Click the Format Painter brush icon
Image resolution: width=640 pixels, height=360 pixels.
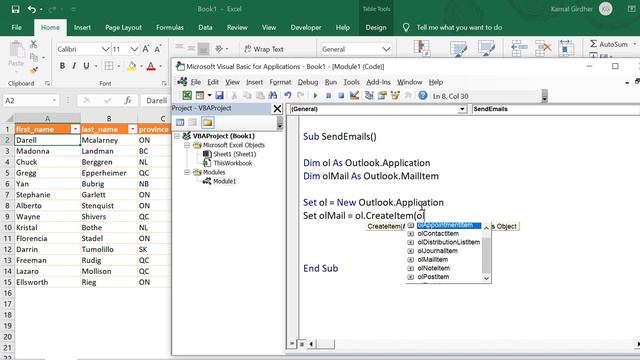click(x=34, y=70)
